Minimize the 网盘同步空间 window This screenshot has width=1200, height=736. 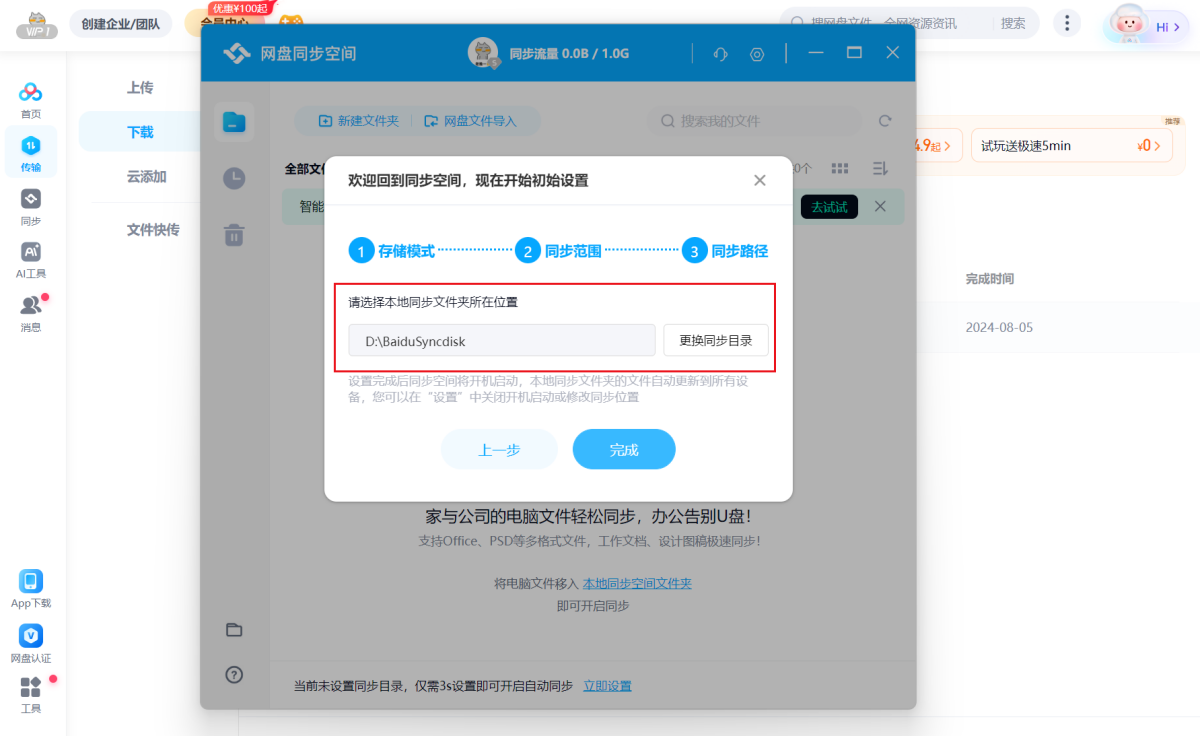pos(816,53)
